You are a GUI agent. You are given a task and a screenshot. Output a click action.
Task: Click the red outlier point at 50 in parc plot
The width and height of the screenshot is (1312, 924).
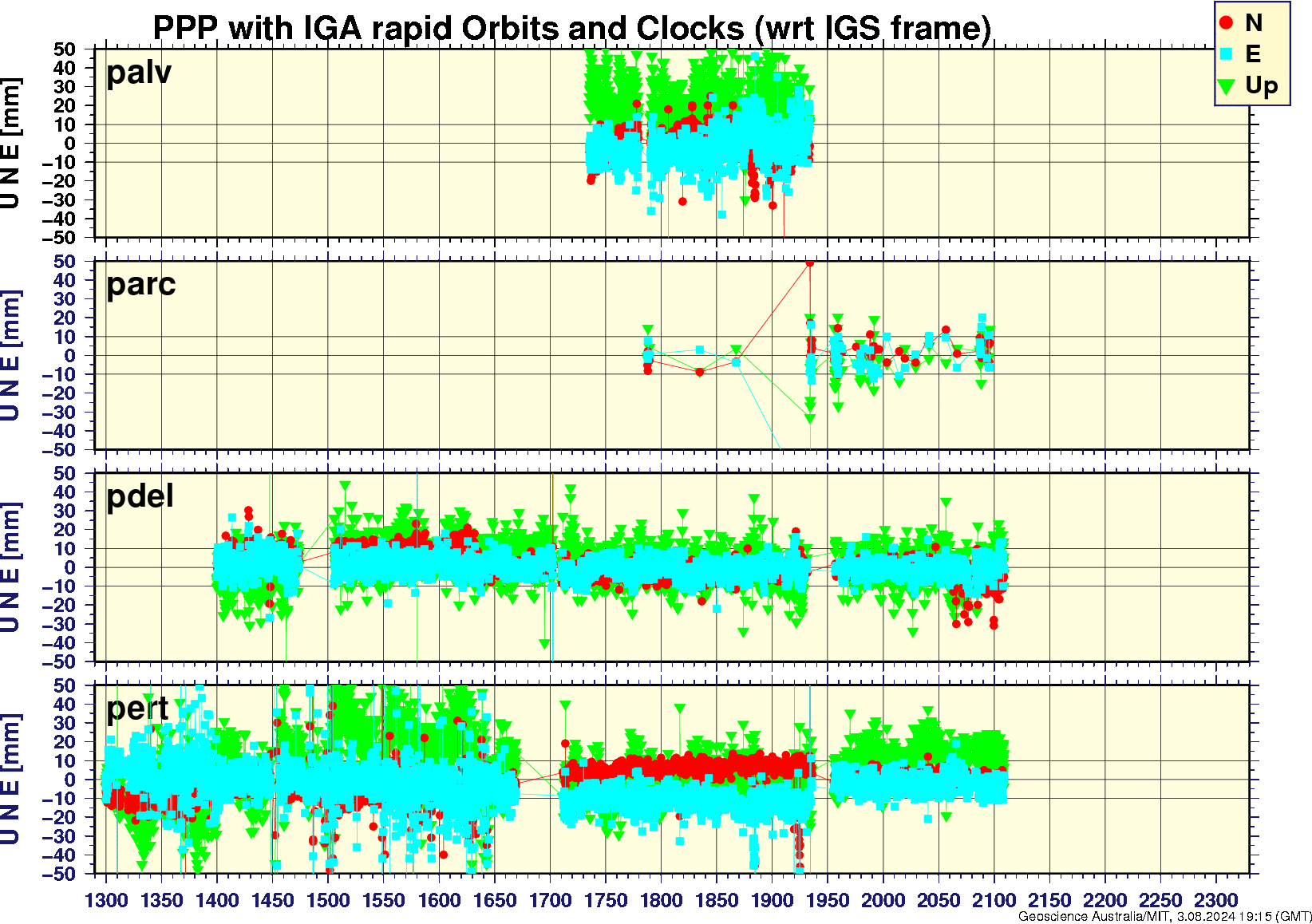click(810, 263)
